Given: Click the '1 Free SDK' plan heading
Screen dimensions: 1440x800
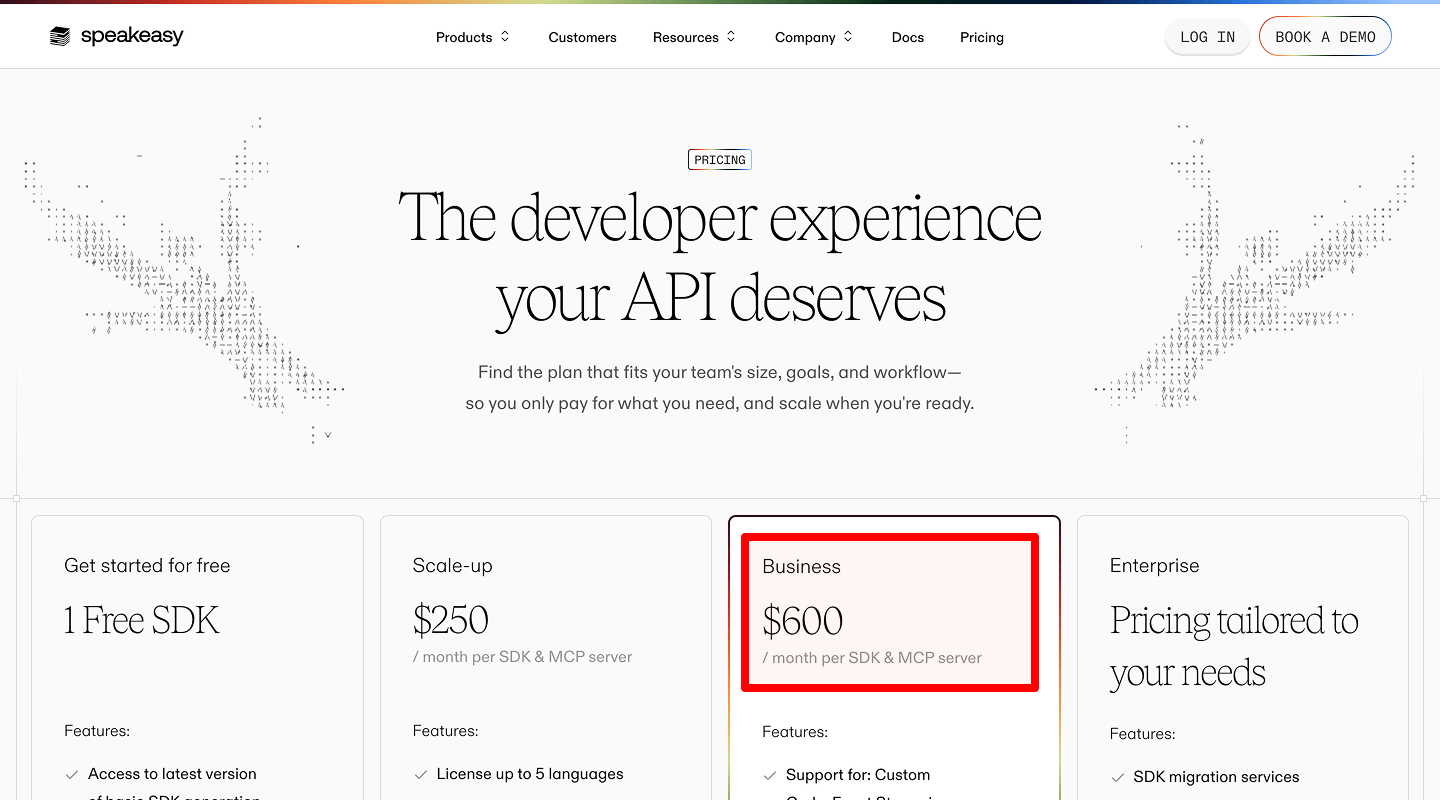Looking at the screenshot, I should click(141, 620).
